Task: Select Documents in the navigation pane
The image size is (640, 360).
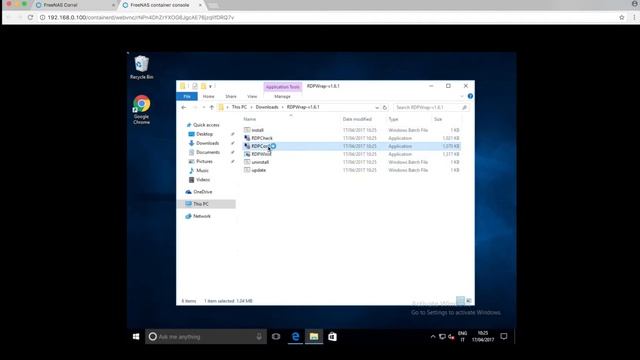Action: point(208,152)
